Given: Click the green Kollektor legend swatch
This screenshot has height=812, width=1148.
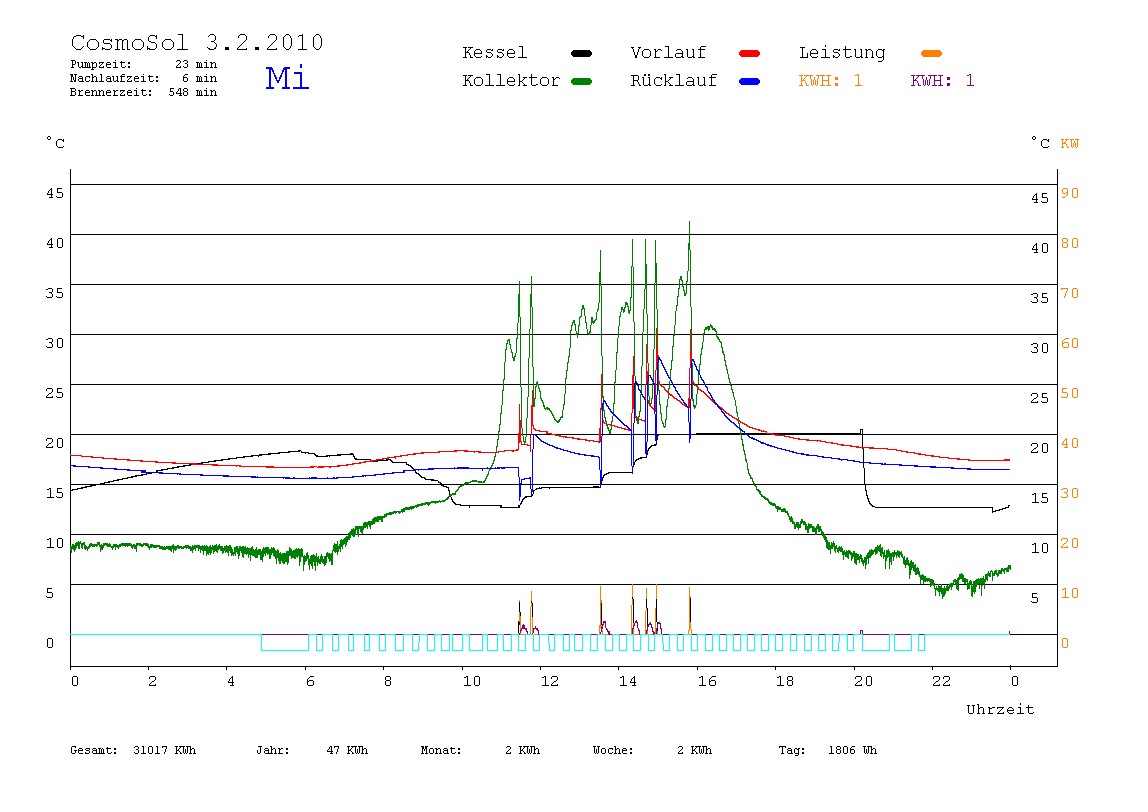Looking at the screenshot, I should pos(581,81).
